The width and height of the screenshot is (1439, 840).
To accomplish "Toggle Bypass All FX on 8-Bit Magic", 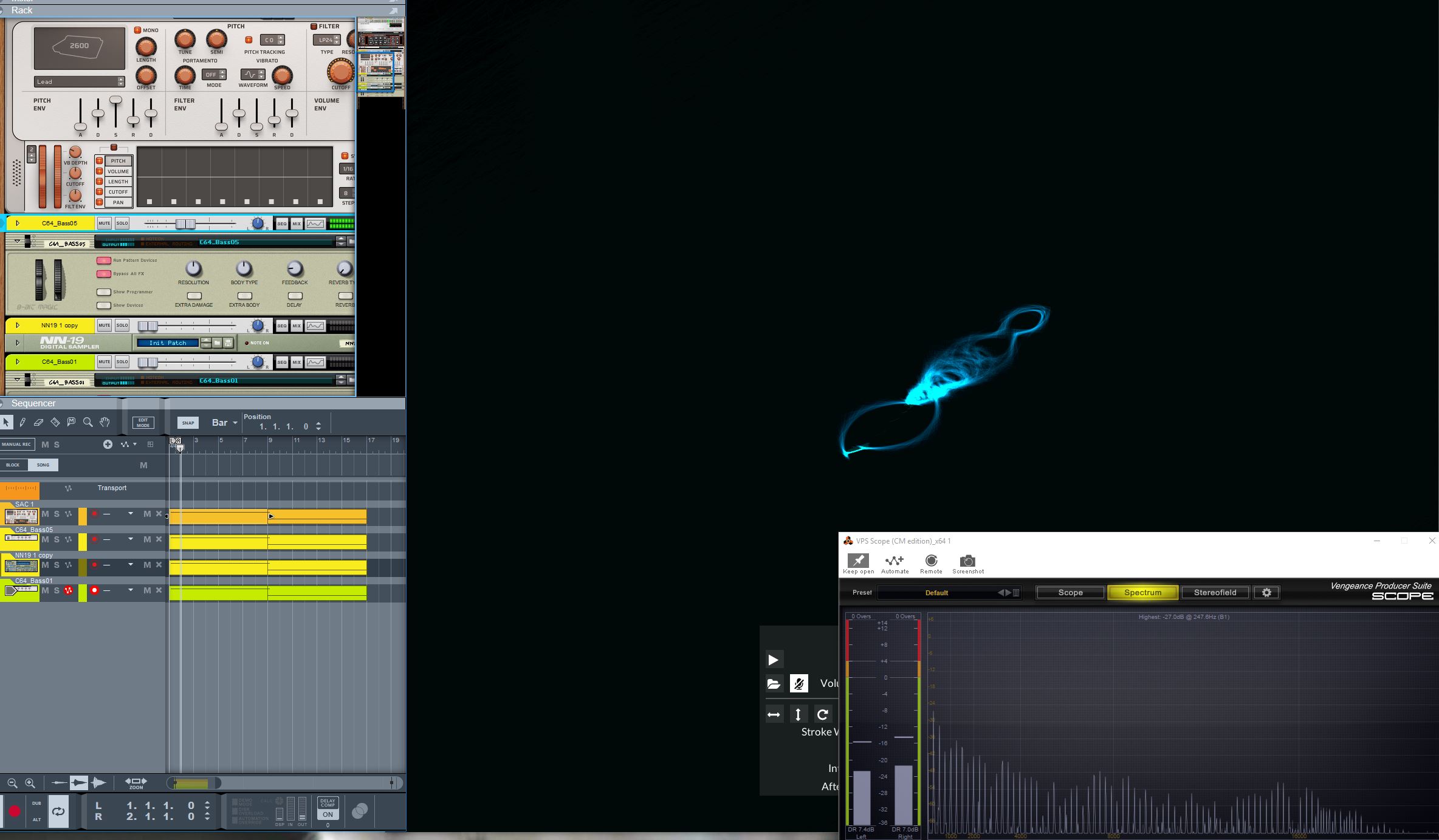I will point(104,274).
